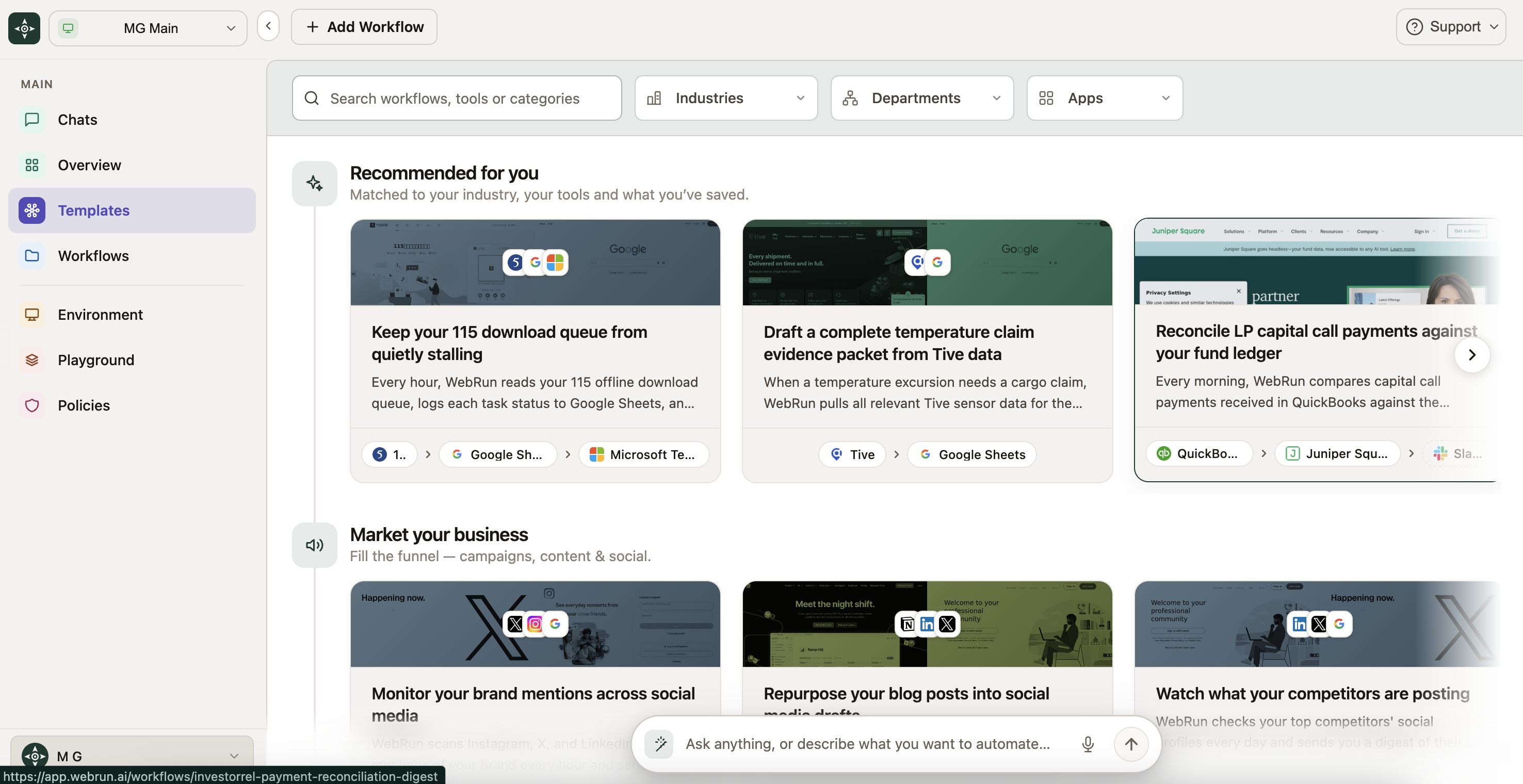Viewport: 1523px width, 784px height.
Task: Click the Playground layers icon
Action: (32, 360)
